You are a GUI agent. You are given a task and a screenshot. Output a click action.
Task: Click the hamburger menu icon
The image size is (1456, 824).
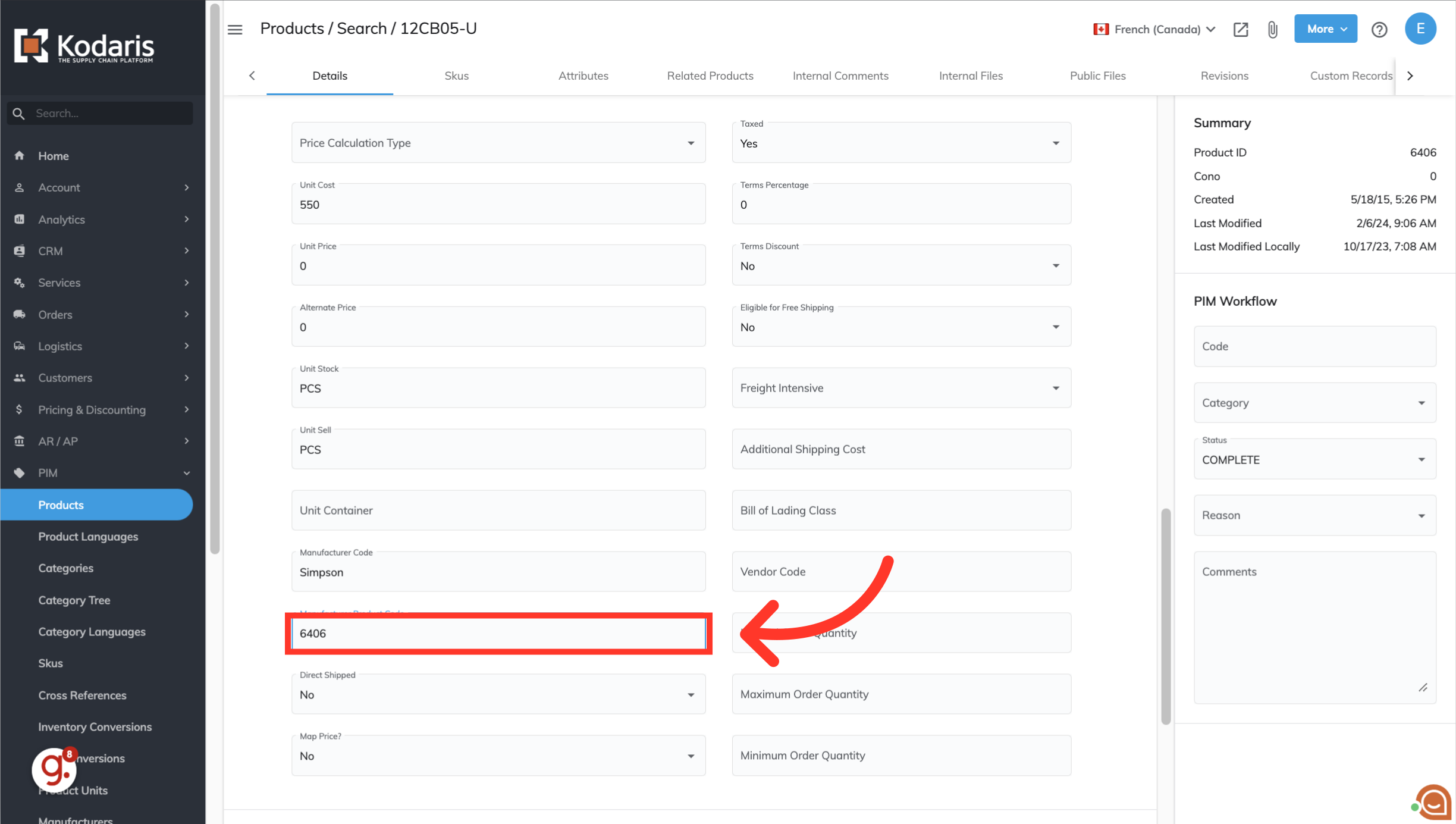click(x=235, y=29)
